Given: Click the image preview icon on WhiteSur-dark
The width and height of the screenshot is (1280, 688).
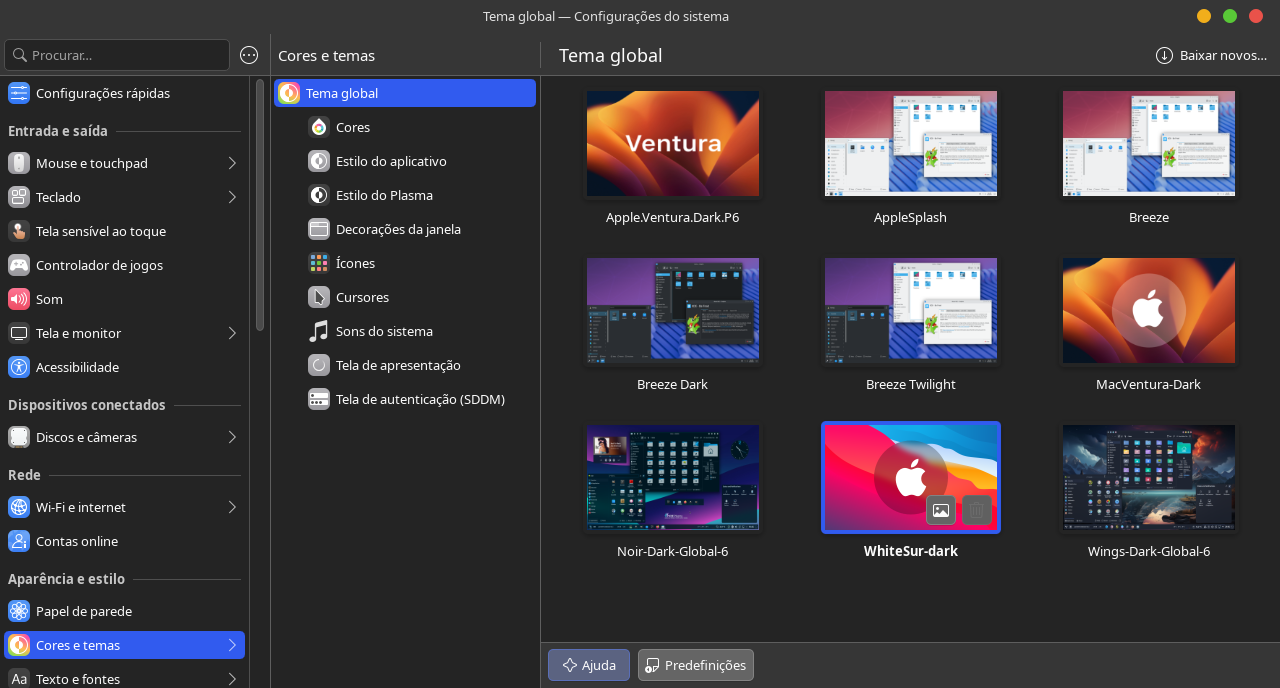Looking at the screenshot, I should (941, 510).
